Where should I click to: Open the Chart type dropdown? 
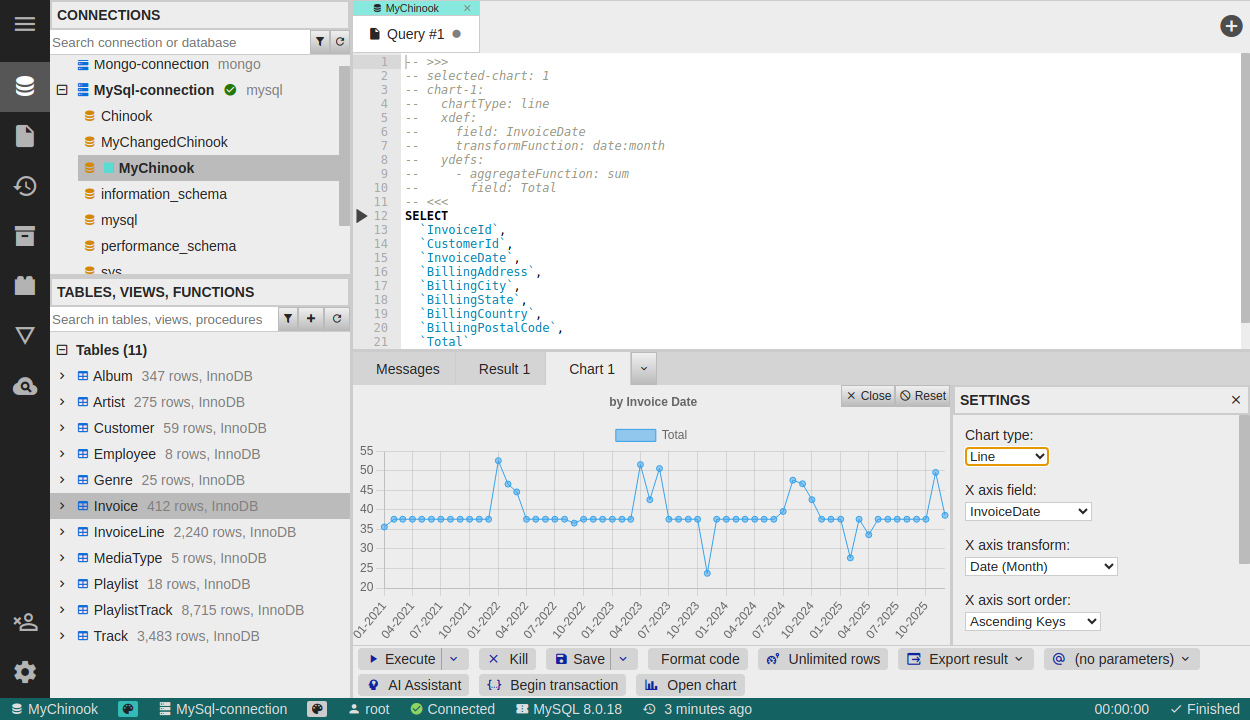click(x=1007, y=456)
